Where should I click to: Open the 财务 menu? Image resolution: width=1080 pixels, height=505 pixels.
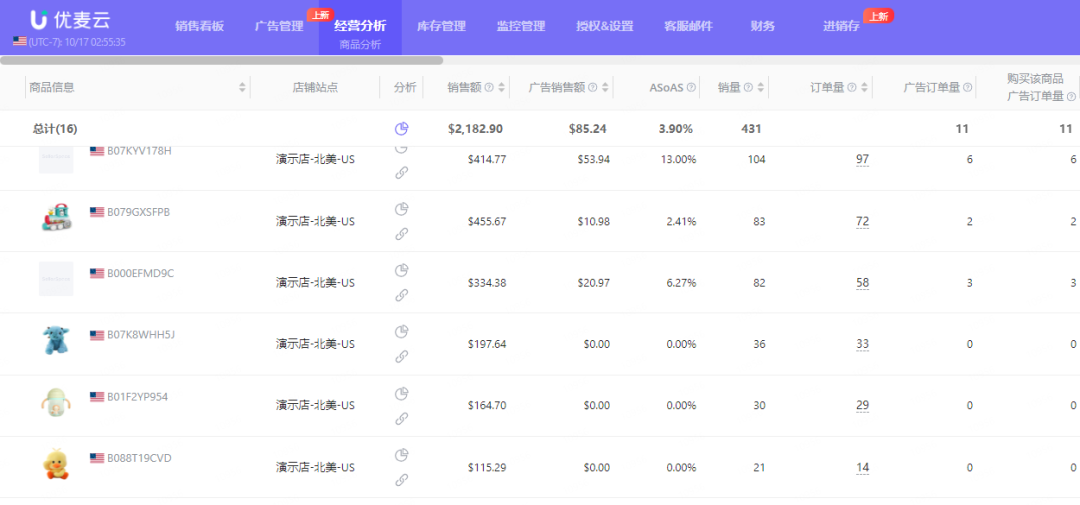pos(762,26)
